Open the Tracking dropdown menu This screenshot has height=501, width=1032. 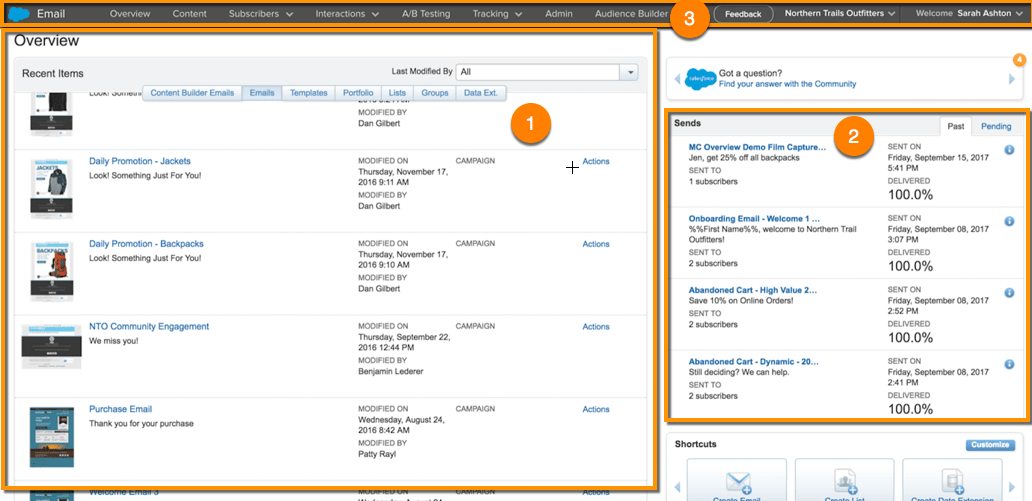[x=498, y=13]
